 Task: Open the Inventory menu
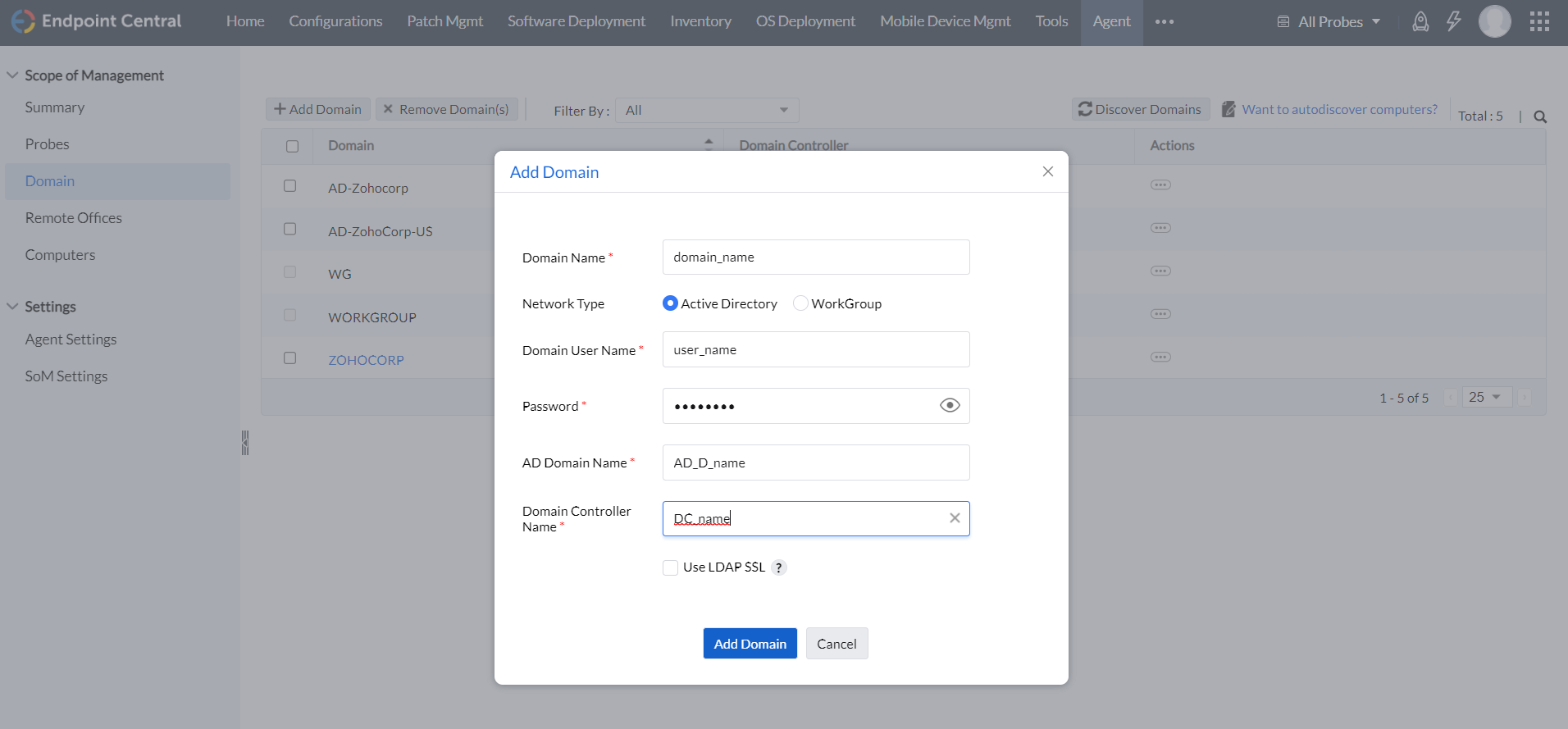pyautogui.click(x=700, y=22)
